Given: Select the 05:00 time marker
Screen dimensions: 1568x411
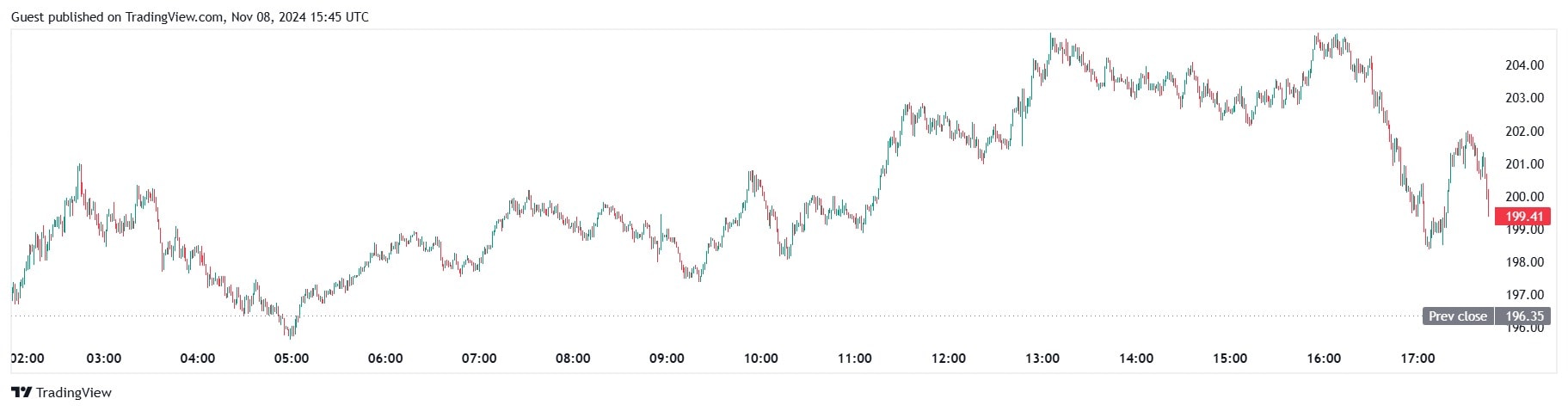Looking at the screenshot, I should [x=292, y=359].
